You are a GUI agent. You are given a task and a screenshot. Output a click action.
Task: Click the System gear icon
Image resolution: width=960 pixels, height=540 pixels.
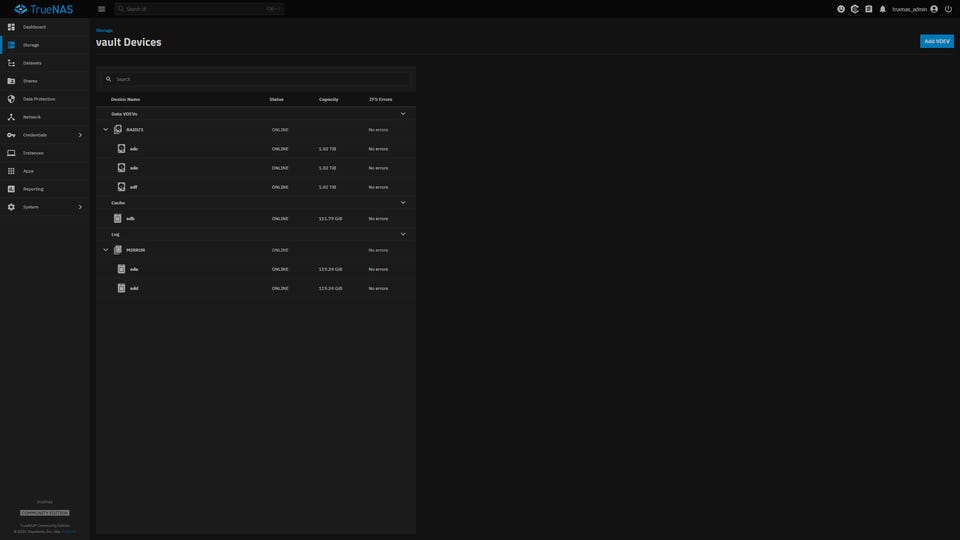click(x=11, y=207)
